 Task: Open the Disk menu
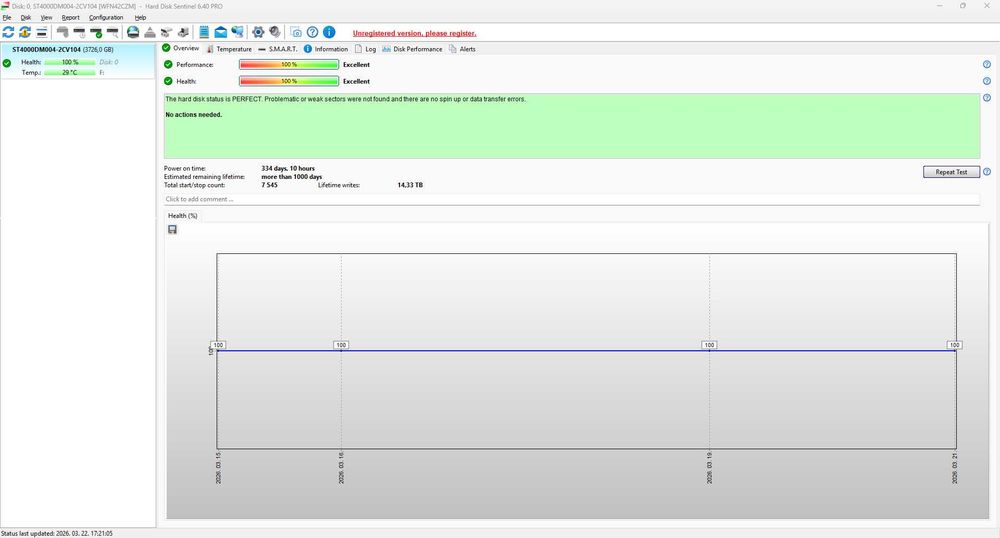click(26, 17)
